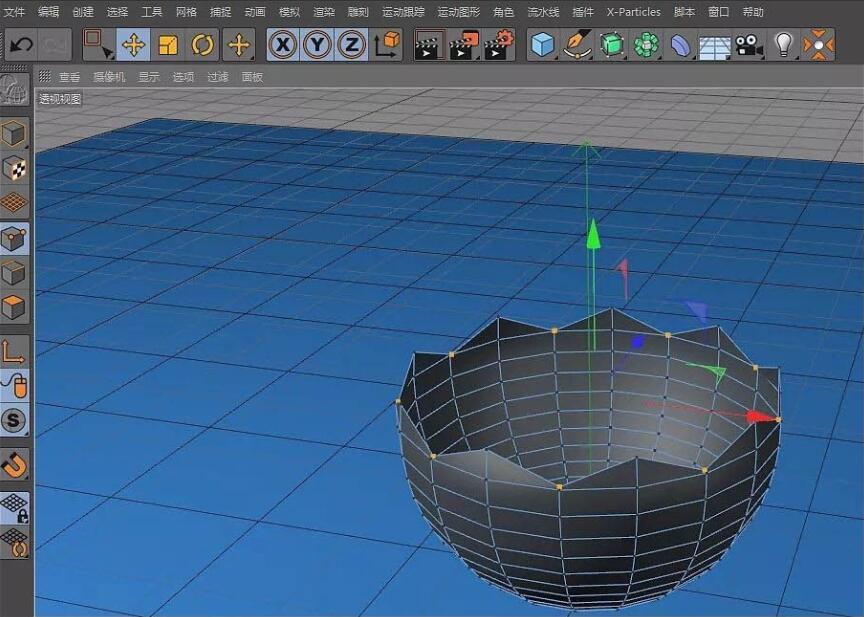
Task: Click the greyed-out Redo icon
Action: coord(55,45)
